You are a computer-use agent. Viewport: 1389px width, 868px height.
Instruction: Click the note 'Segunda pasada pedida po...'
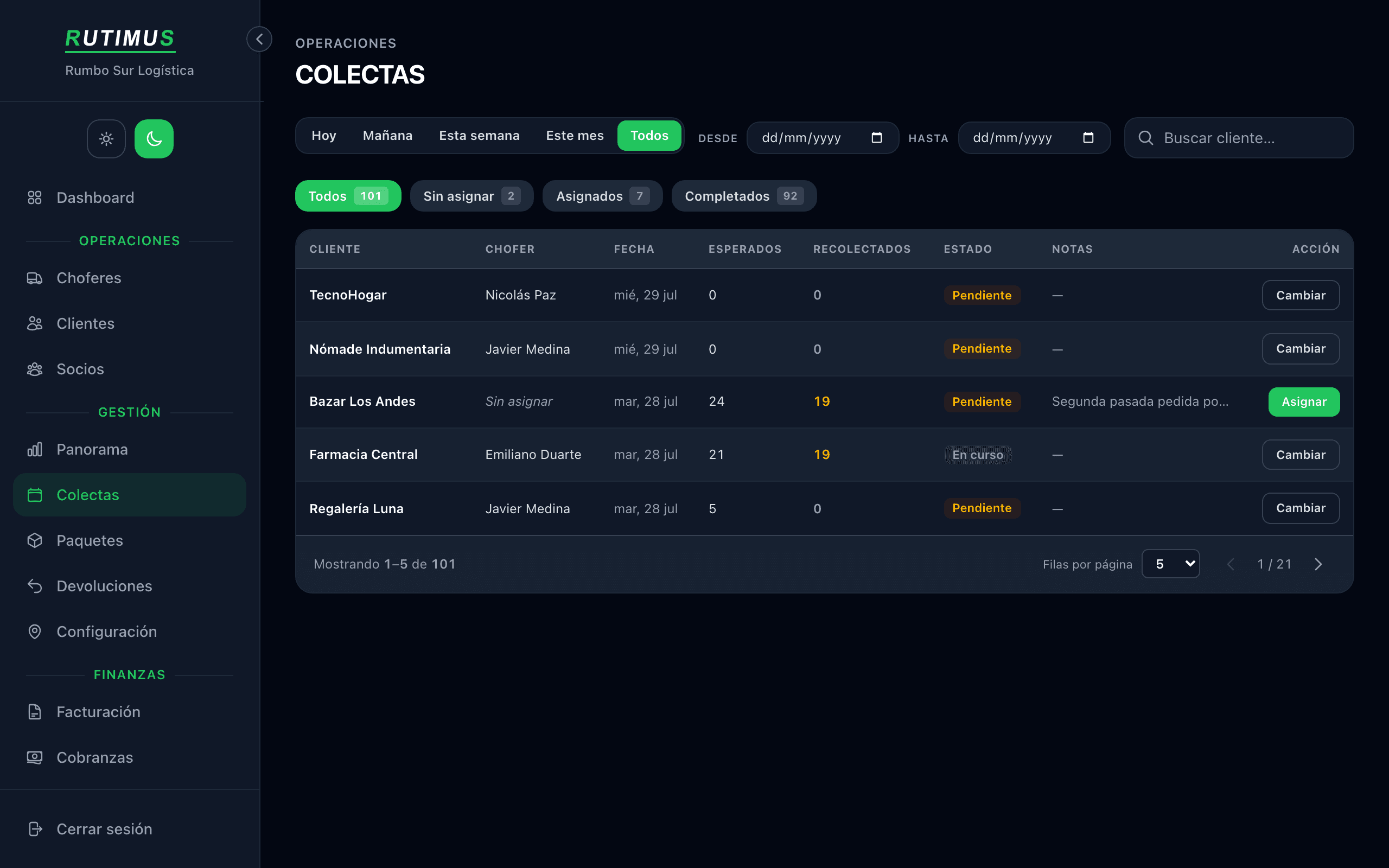1140,401
